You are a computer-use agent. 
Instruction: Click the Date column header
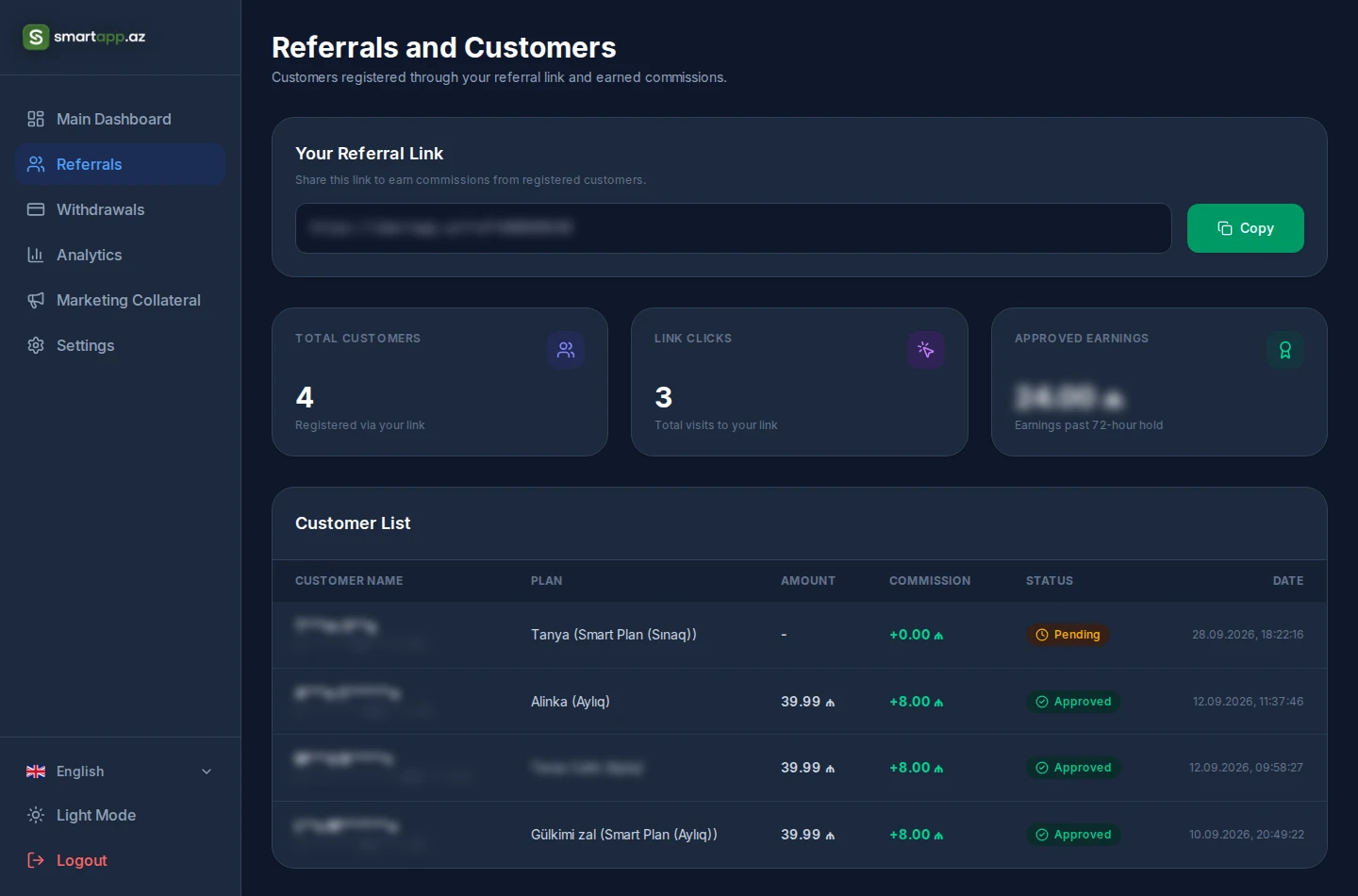[x=1288, y=581]
